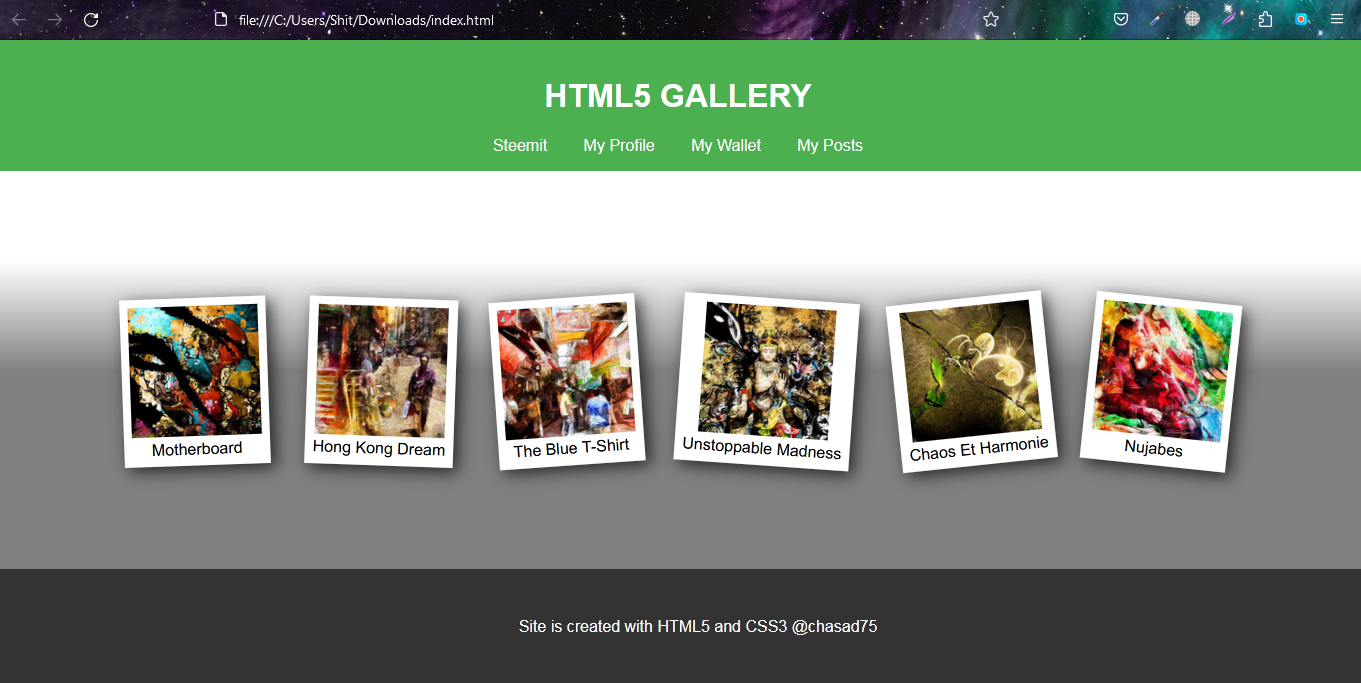Click the blue screen recorder extension icon
1361x683 pixels.
pos(1301,19)
